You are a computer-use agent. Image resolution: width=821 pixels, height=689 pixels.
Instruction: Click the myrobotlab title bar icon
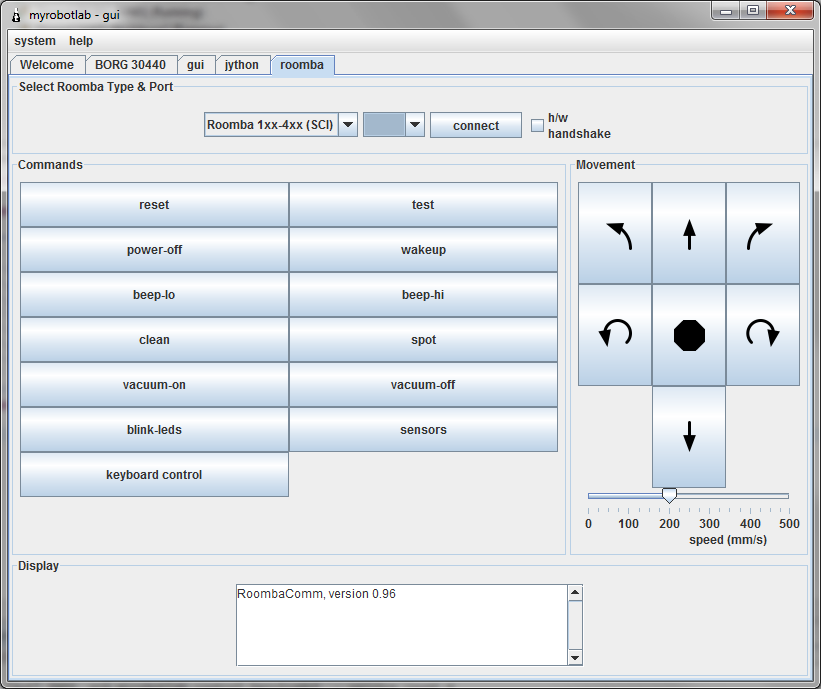[16, 15]
